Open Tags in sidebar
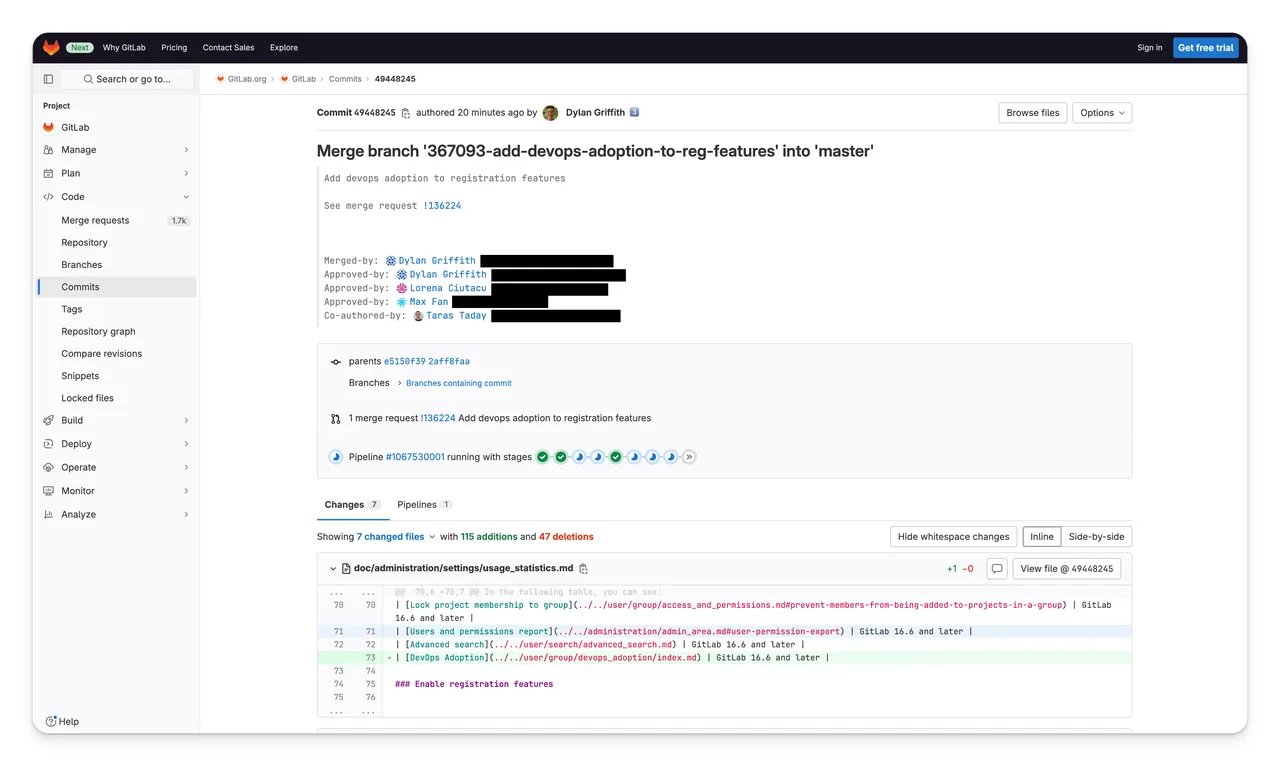Screen dimensions: 1280x766 tap(116, 309)
